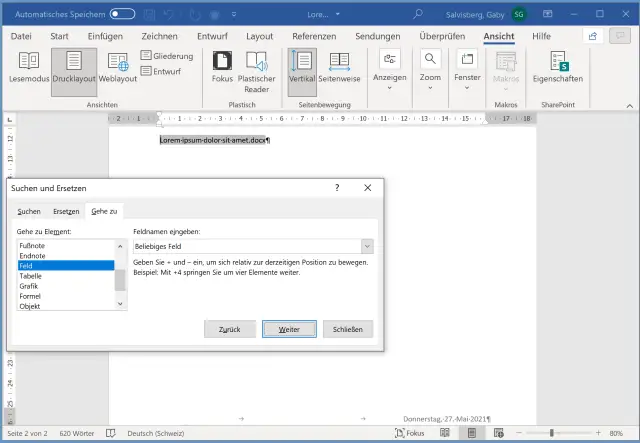Toggle Automatisches Speichern switch
This screenshot has height=443, width=640.
pyautogui.click(x=123, y=14)
